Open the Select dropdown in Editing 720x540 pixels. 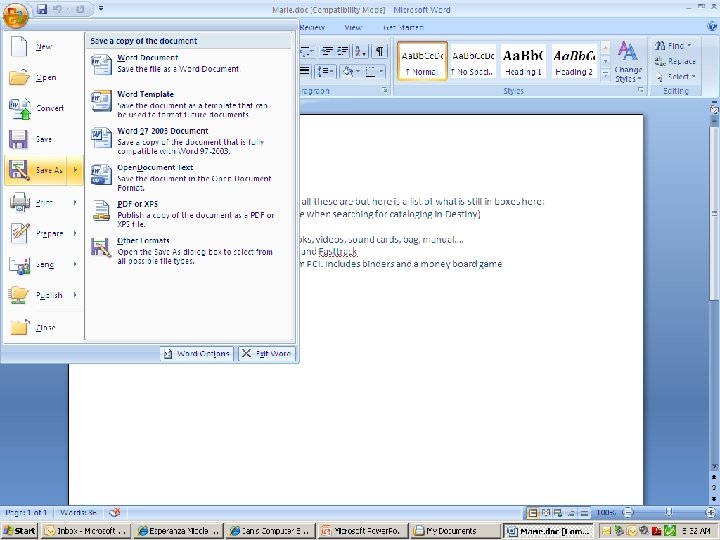pos(676,76)
